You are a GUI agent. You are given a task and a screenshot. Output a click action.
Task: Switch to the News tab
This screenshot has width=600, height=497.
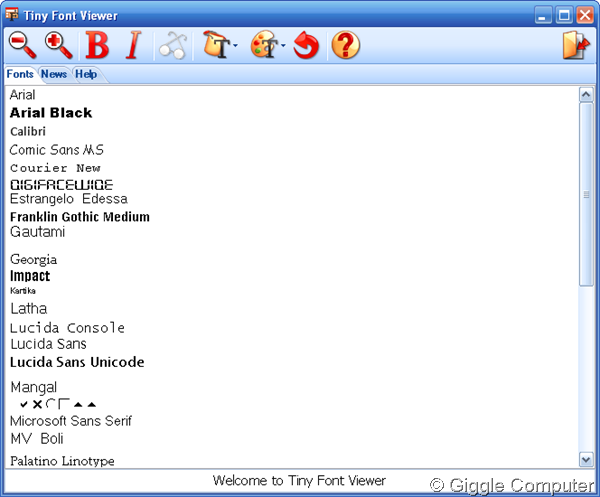54,74
